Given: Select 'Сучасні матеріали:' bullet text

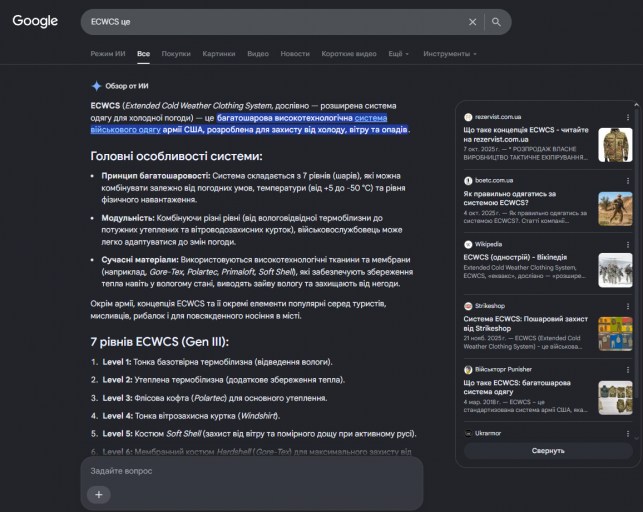Looking at the screenshot, I should pyautogui.click(x=140, y=260).
